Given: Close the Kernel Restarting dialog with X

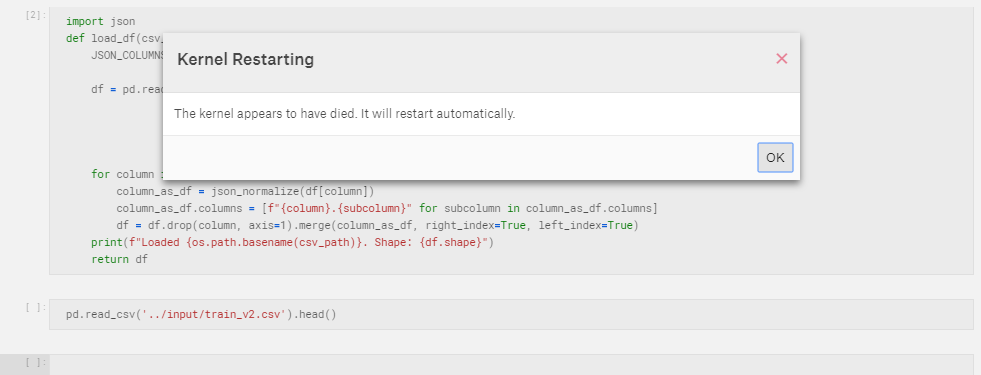Looking at the screenshot, I should [781, 59].
